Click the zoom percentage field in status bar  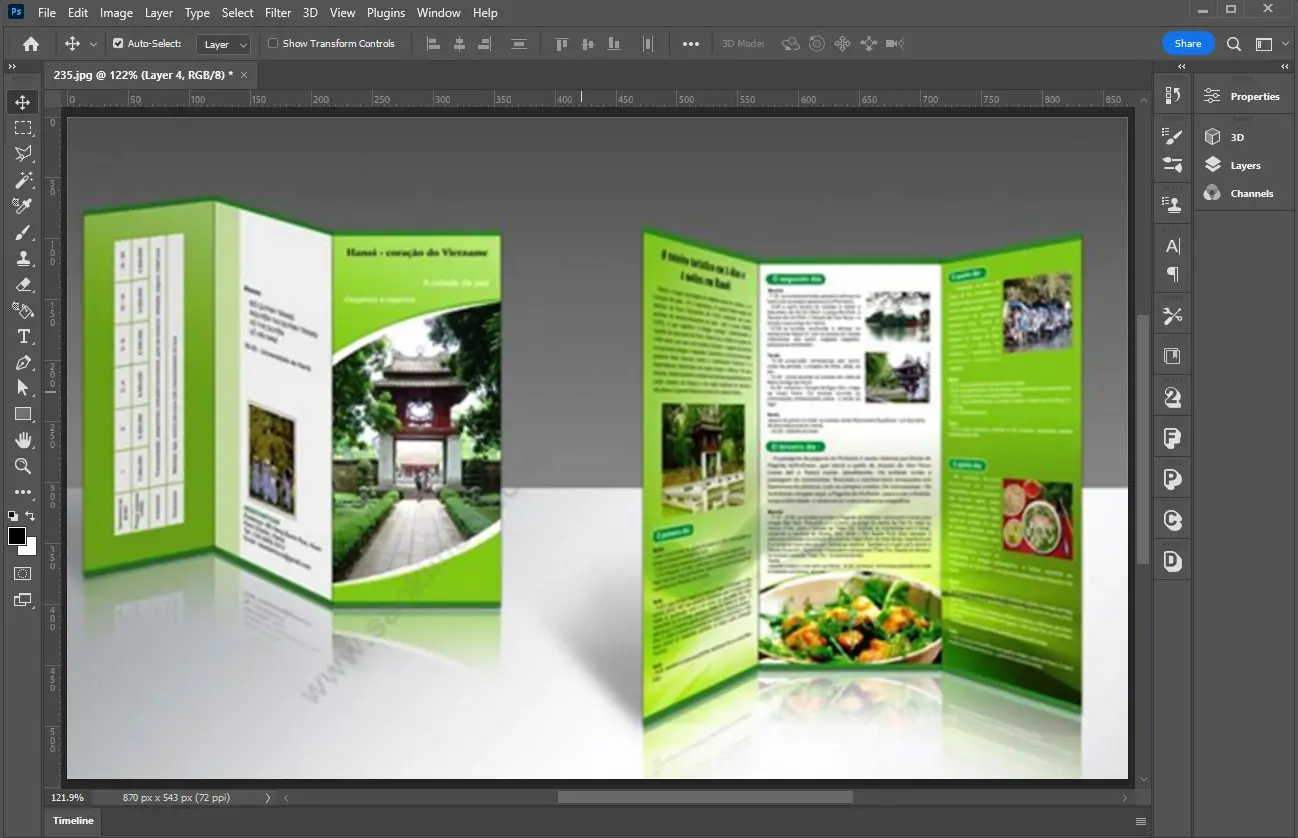click(67, 797)
